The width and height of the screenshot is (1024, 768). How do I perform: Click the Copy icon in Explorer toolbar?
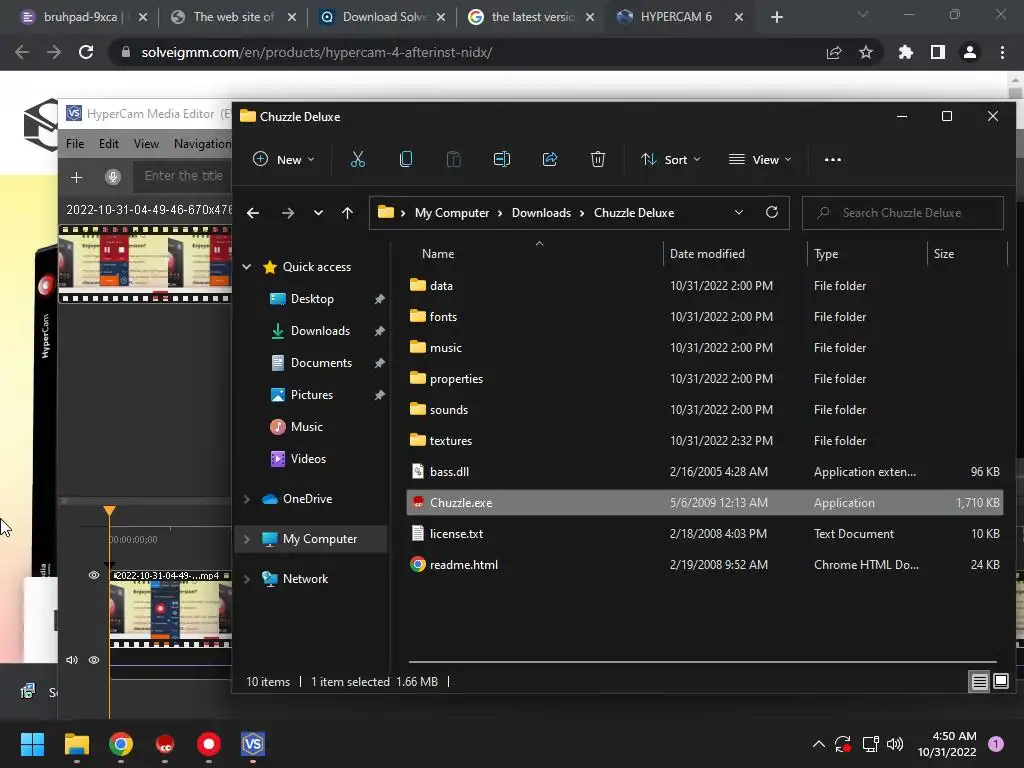pos(406,159)
